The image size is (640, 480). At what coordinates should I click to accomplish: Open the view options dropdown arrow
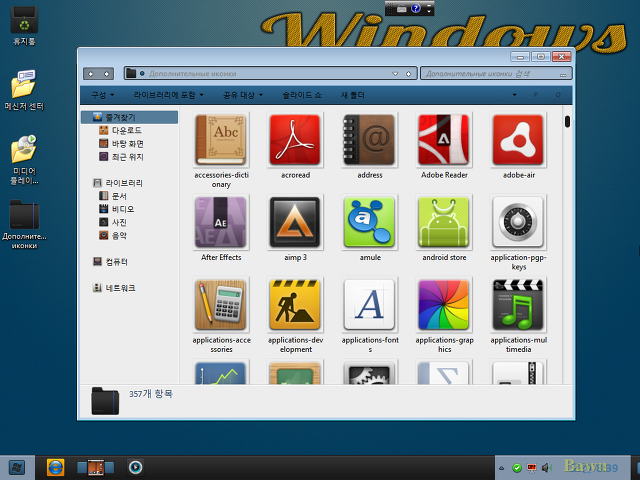514,95
